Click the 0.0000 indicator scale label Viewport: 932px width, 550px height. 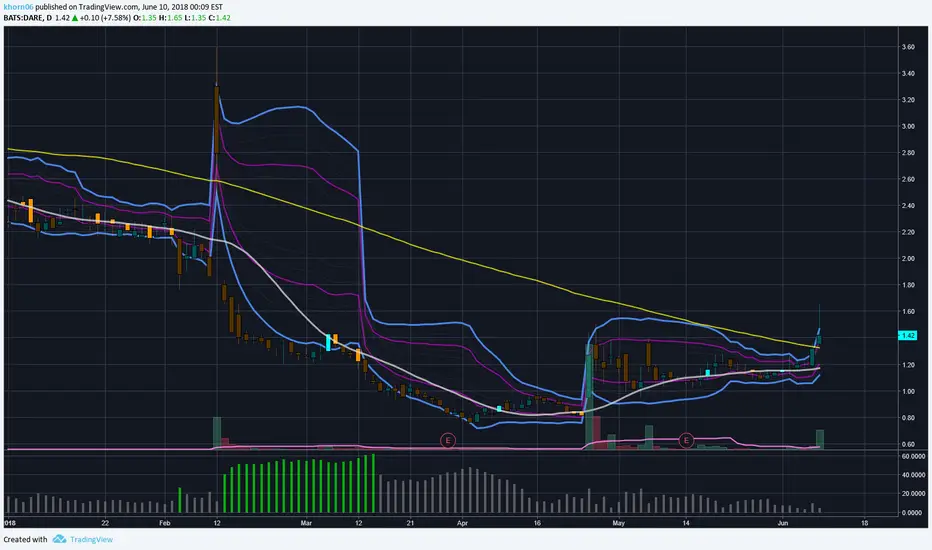(914, 513)
